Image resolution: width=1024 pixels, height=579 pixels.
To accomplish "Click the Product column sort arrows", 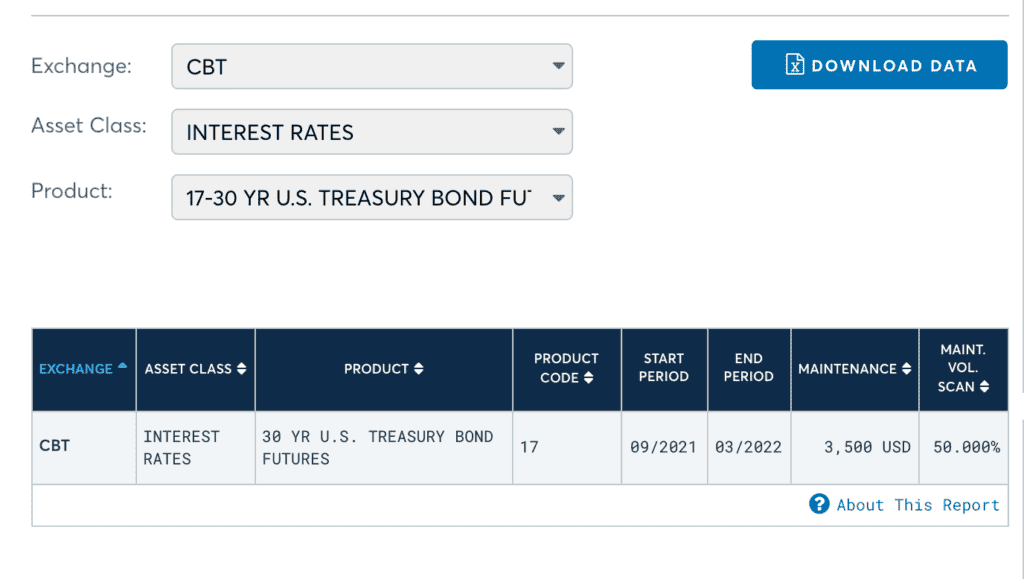I will (x=418, y=369).
